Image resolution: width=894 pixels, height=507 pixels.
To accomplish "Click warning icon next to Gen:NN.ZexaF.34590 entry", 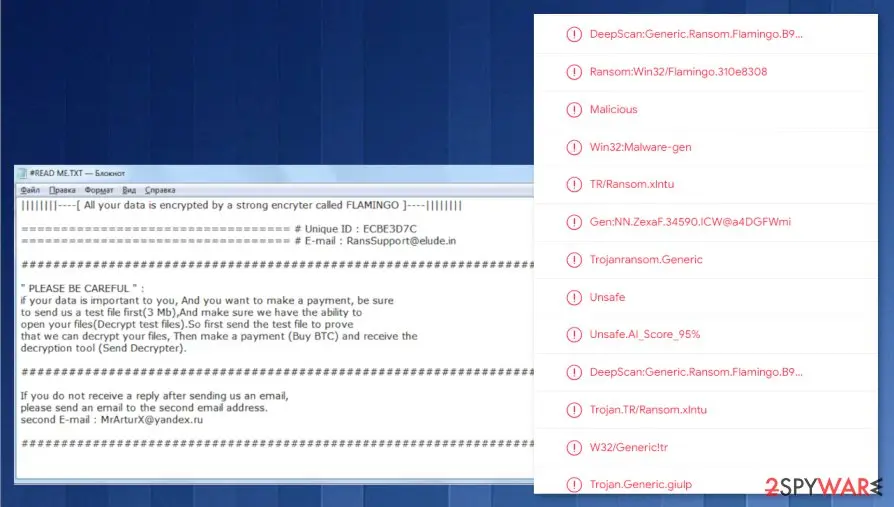I will pyautogui.click(x=574, y=222).
